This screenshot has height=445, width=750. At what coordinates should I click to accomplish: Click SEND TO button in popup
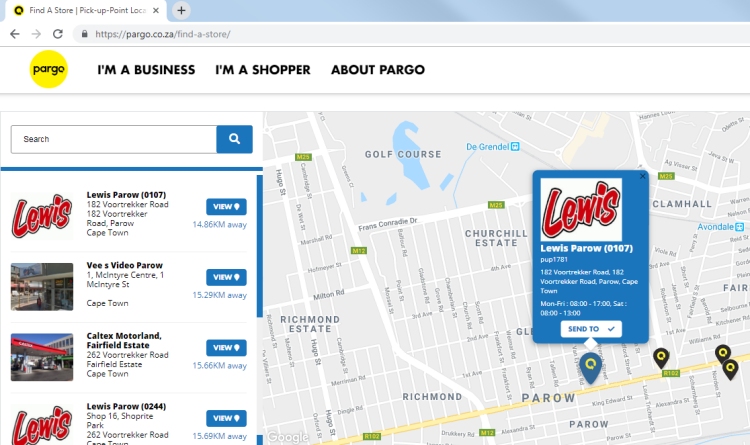pyautogui.click(x=591, y=329)
